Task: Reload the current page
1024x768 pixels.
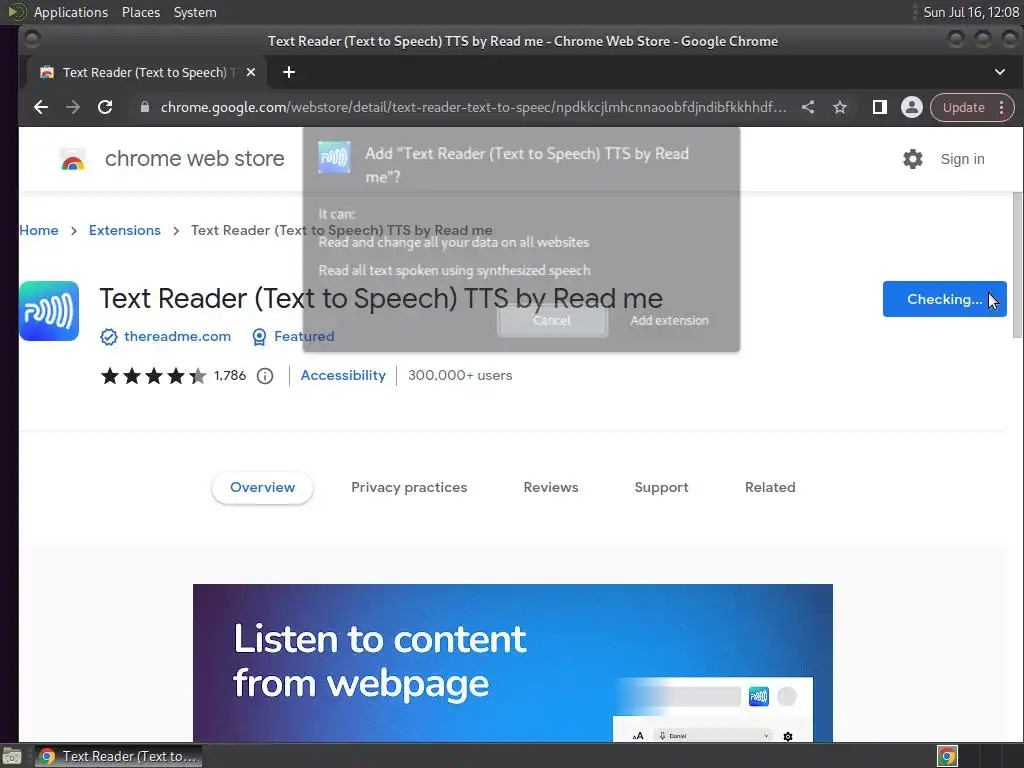Action: [x=105, y=107]
